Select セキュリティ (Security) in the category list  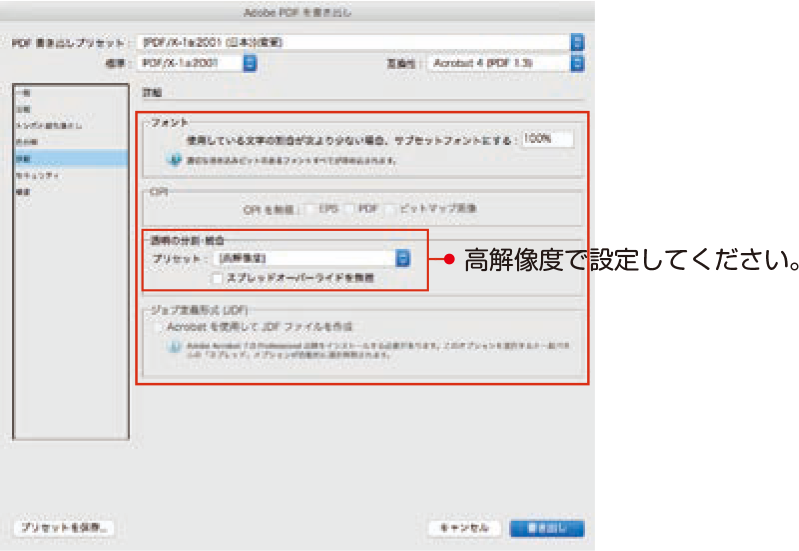70,175
